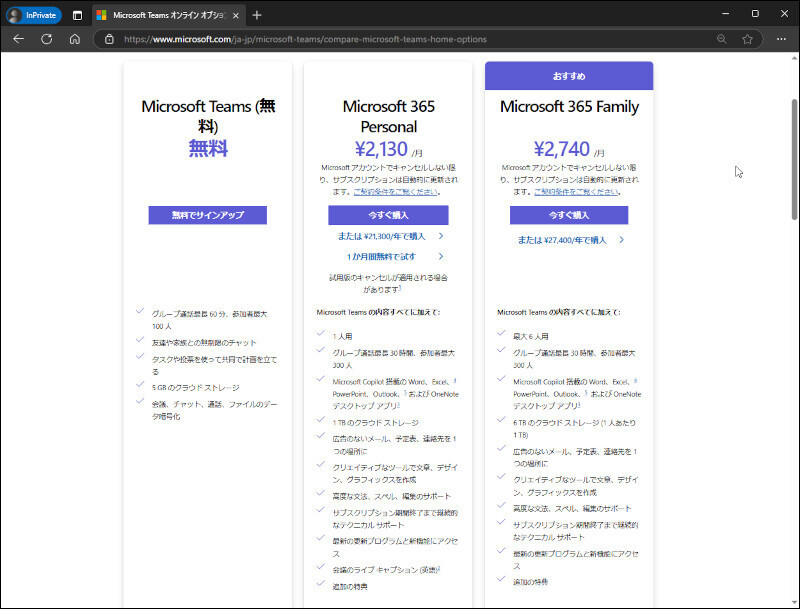Click 1 人用 feature text
Image resolution: width=800 pixels, height=609 pixels.
click(x=342, y=337)
